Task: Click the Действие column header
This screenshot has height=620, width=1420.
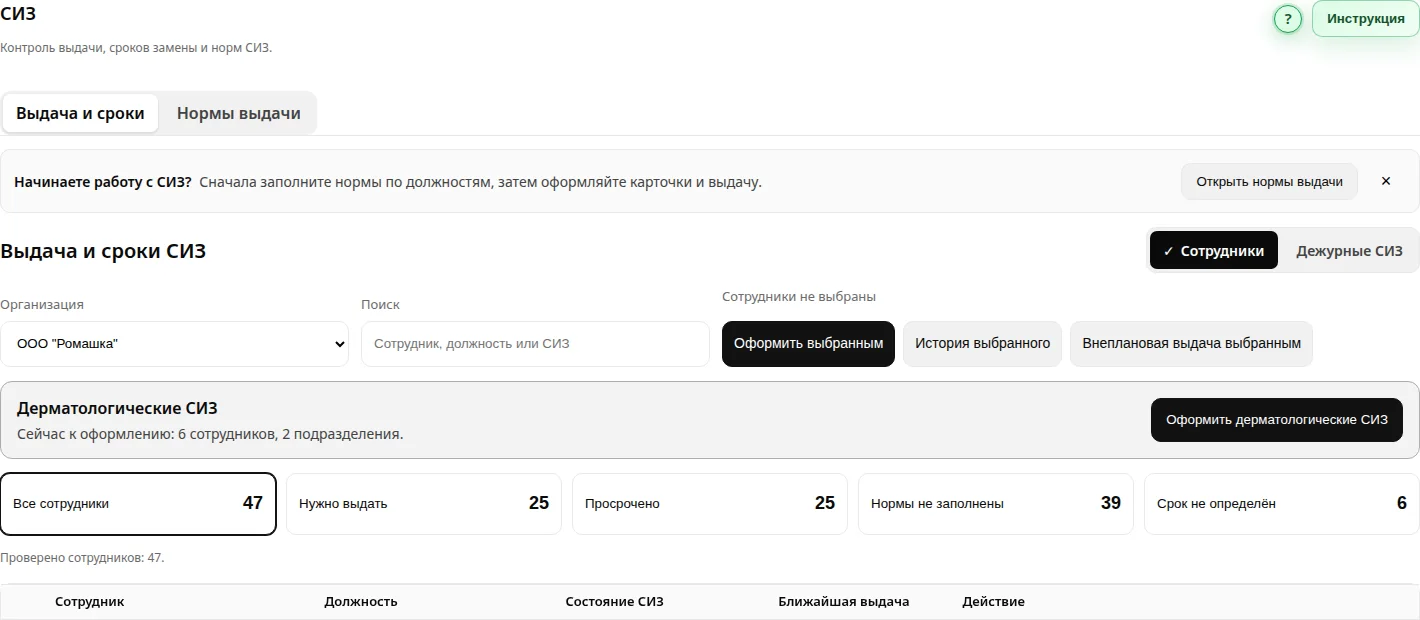Action: pyautogui.click(x=993, y=602)
